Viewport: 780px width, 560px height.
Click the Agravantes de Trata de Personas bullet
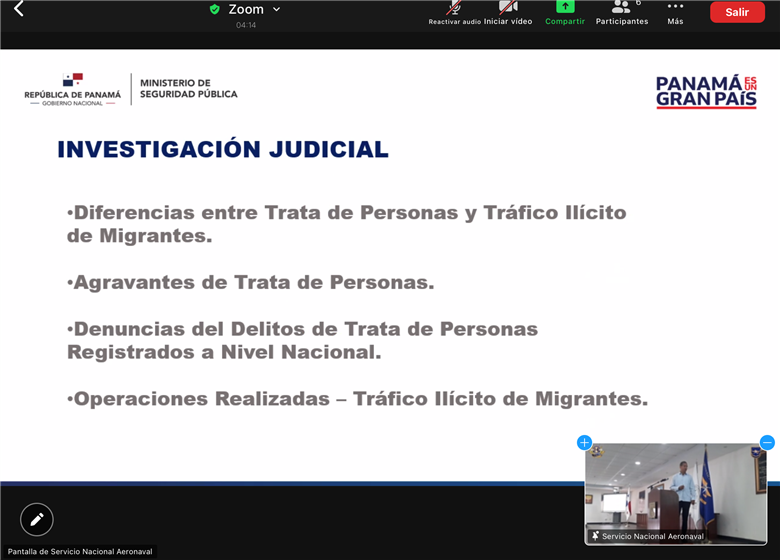251,282
